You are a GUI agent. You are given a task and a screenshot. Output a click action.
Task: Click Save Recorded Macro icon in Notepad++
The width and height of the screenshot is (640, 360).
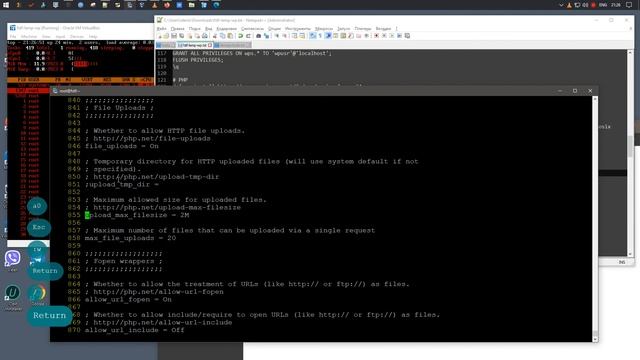pos(407,36)
